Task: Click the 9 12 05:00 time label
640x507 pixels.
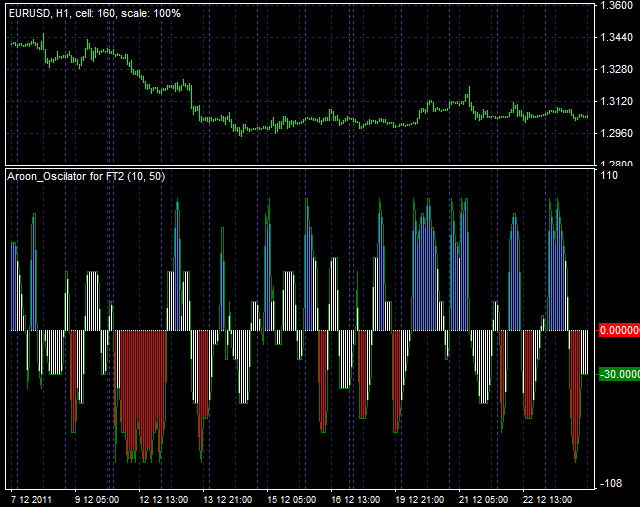Action: coord(97,500)
